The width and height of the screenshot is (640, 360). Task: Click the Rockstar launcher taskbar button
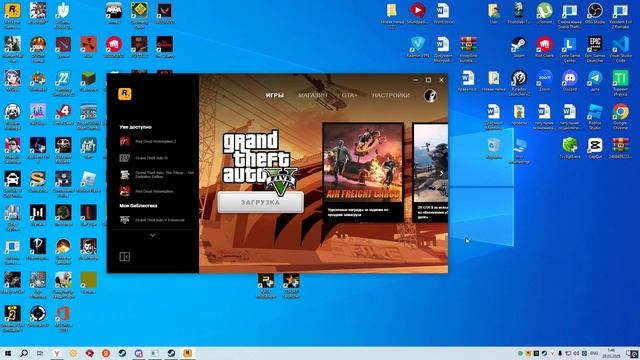coord(187,353)
